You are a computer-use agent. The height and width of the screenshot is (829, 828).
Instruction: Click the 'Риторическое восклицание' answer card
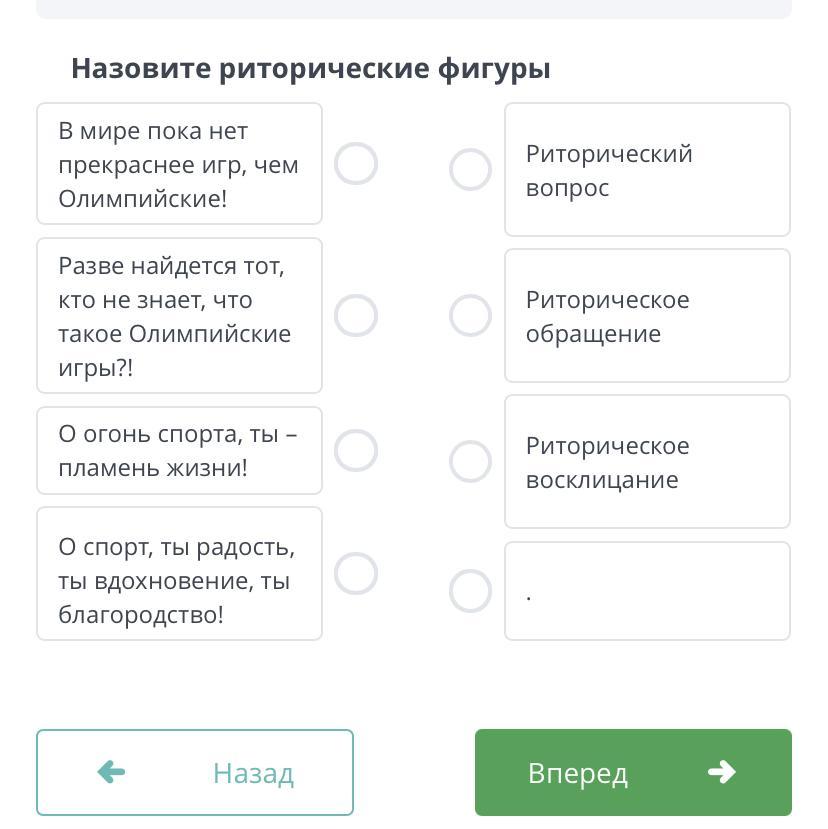coord(647,462)
